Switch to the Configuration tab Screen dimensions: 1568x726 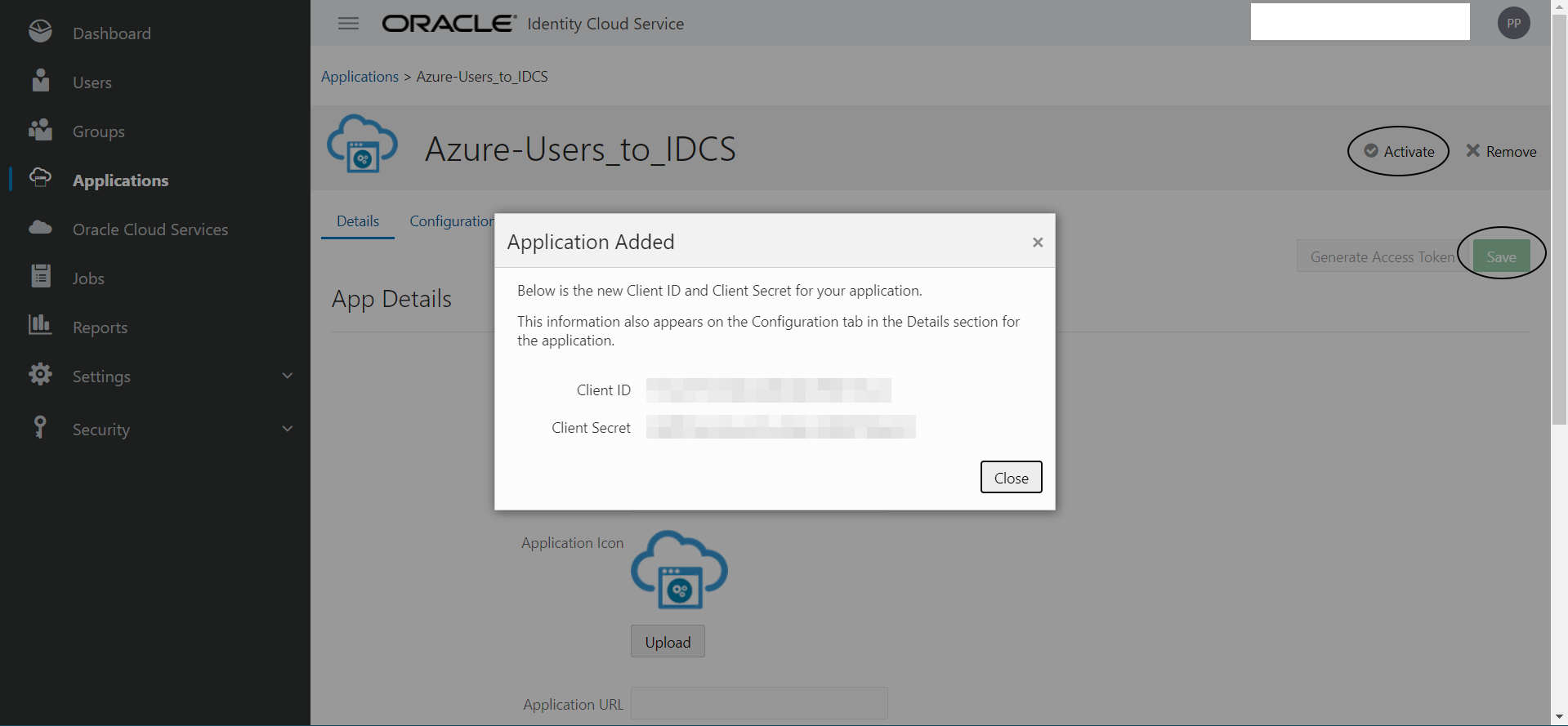(x=451, y=221)
